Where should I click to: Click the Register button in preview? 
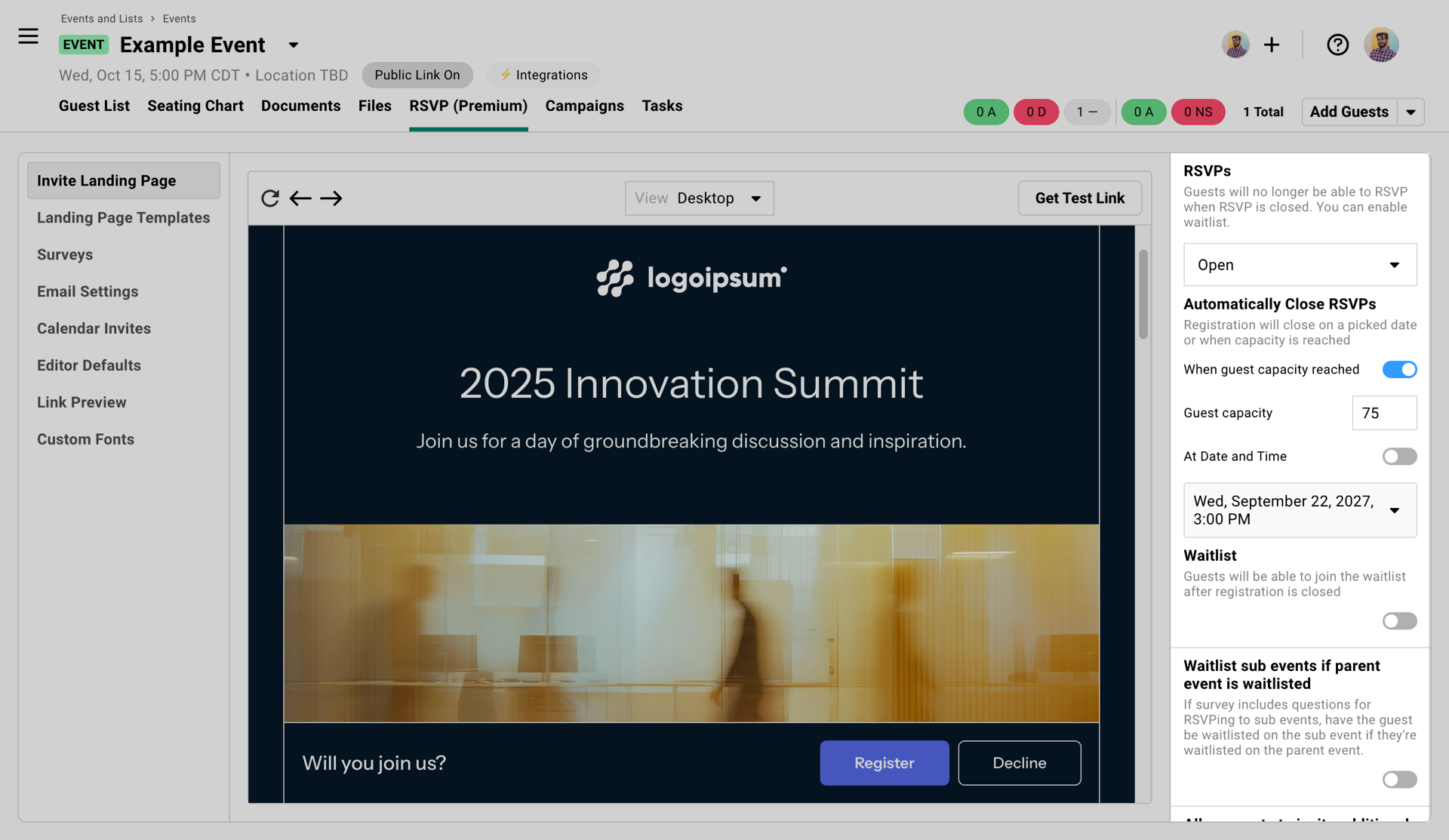pyautogui.click(x=884, y=763)
